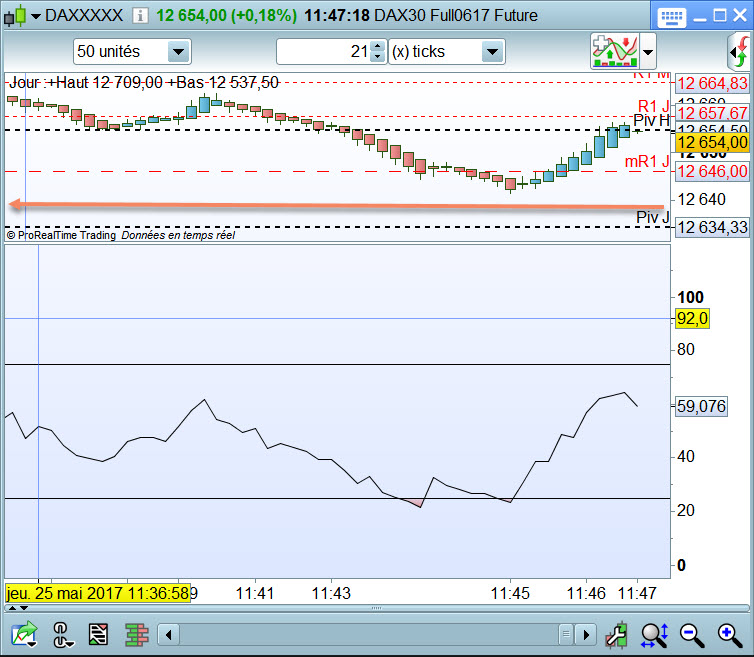This screenshot has width=754, height=657.
Task: Click the link charts chain icon
Action: pos(63,634)
